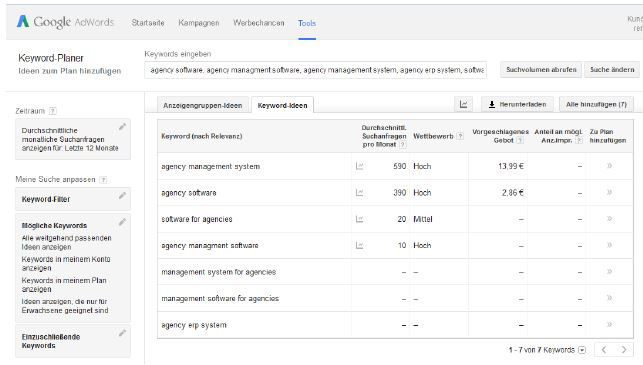Click the Suche ändern button
643x365 pixels.
612,70
